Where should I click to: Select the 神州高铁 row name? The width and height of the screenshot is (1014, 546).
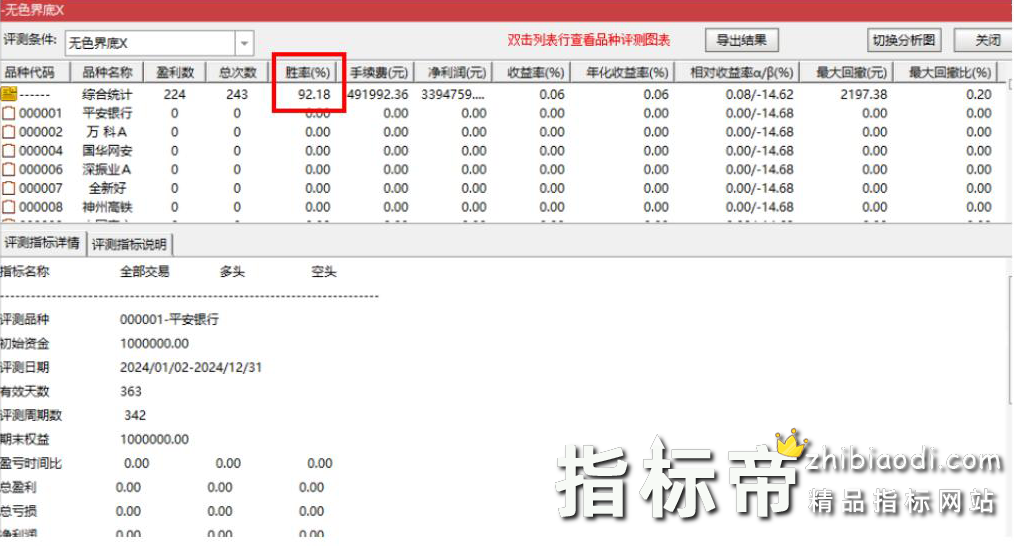coord(107,207)
